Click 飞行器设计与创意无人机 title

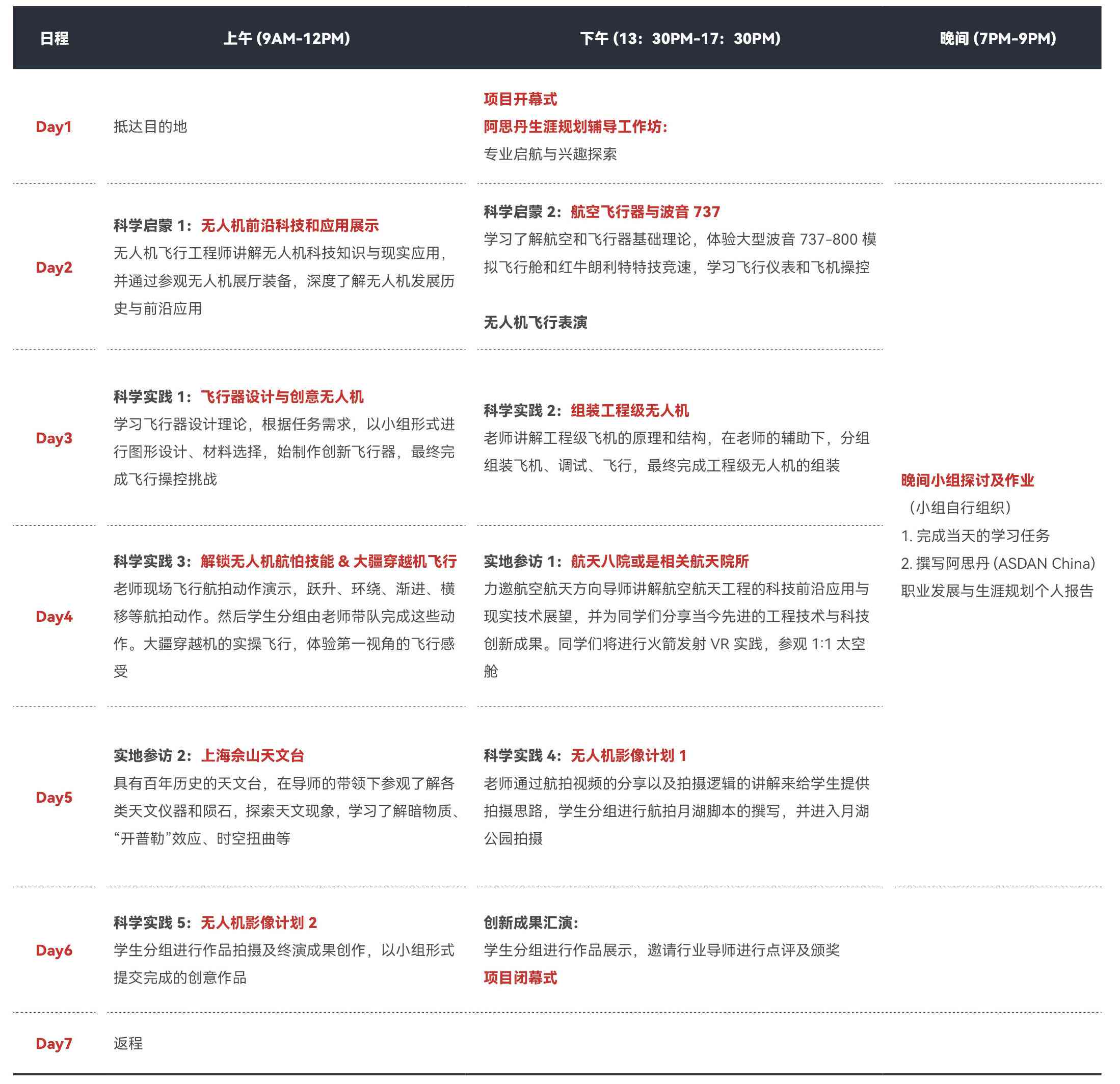click(282, 396)
